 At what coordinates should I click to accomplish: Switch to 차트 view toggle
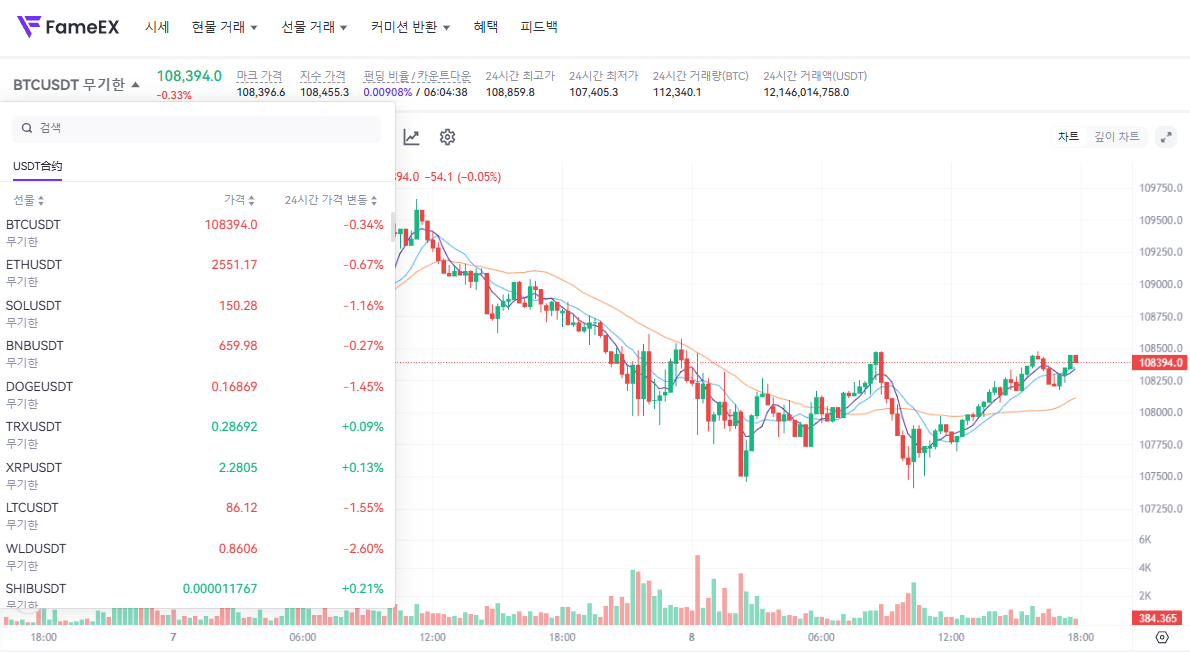pos(1068,137)
